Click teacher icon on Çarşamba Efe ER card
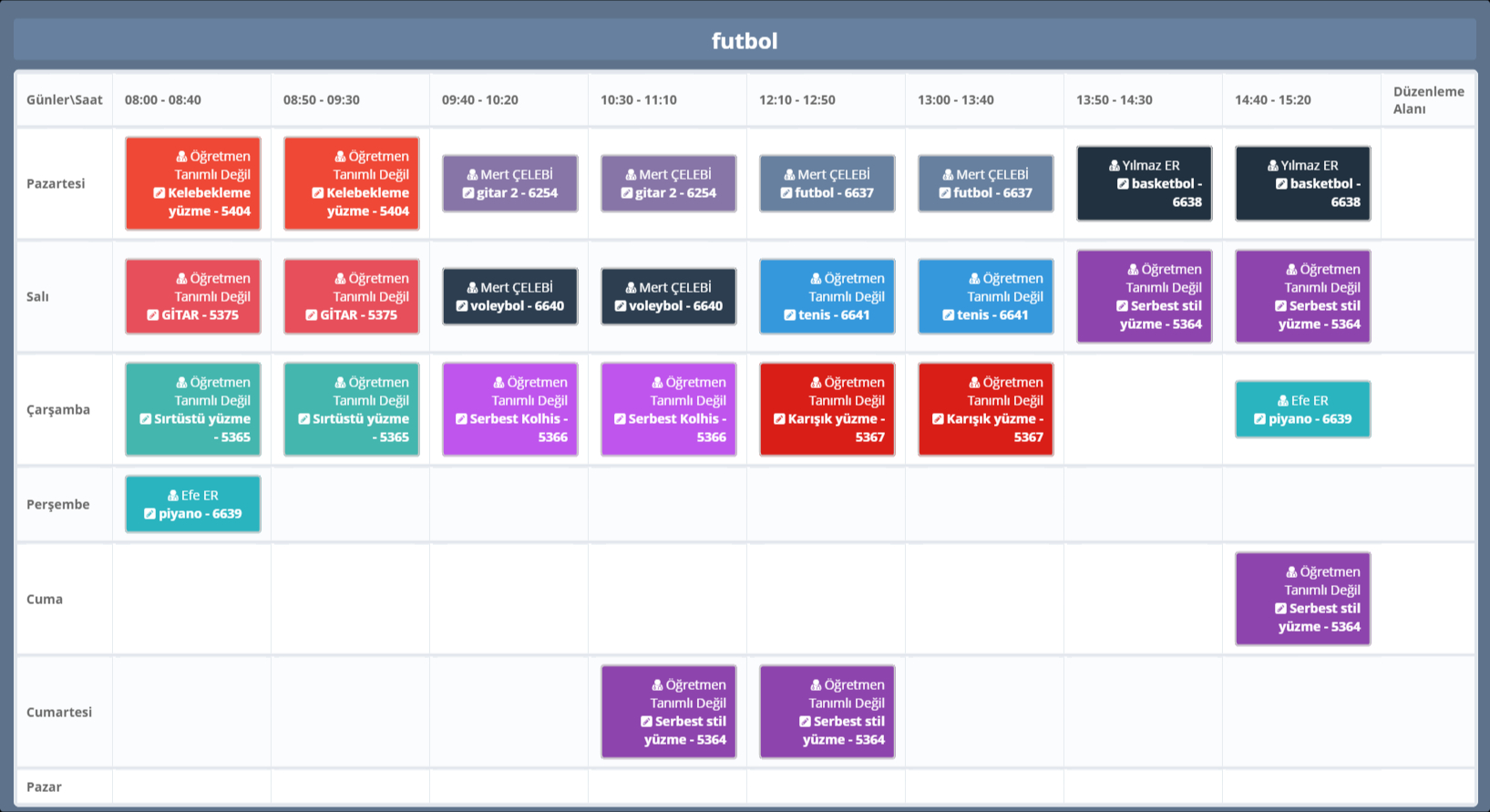This screenshot has width=1490, height=812. [x=1282, y=401]
